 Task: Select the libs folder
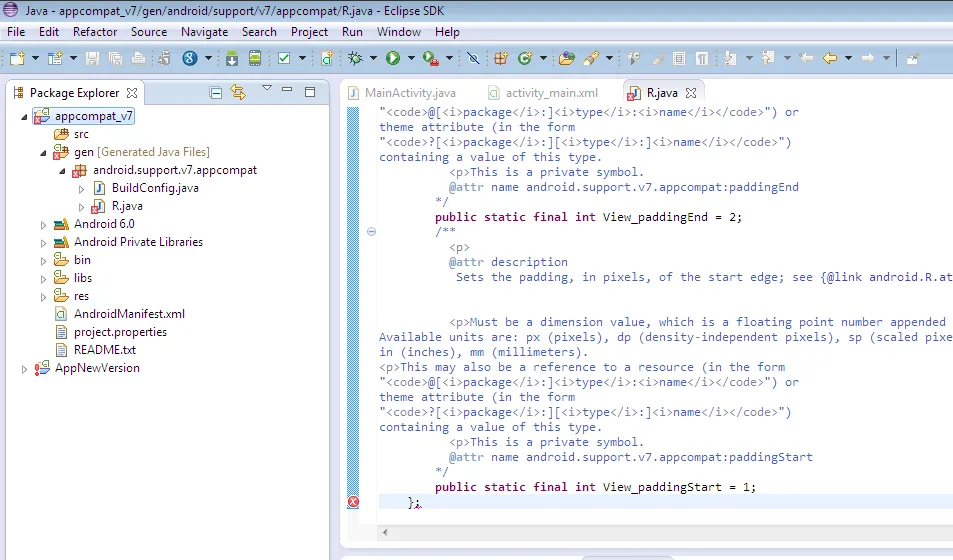point(83,278)
